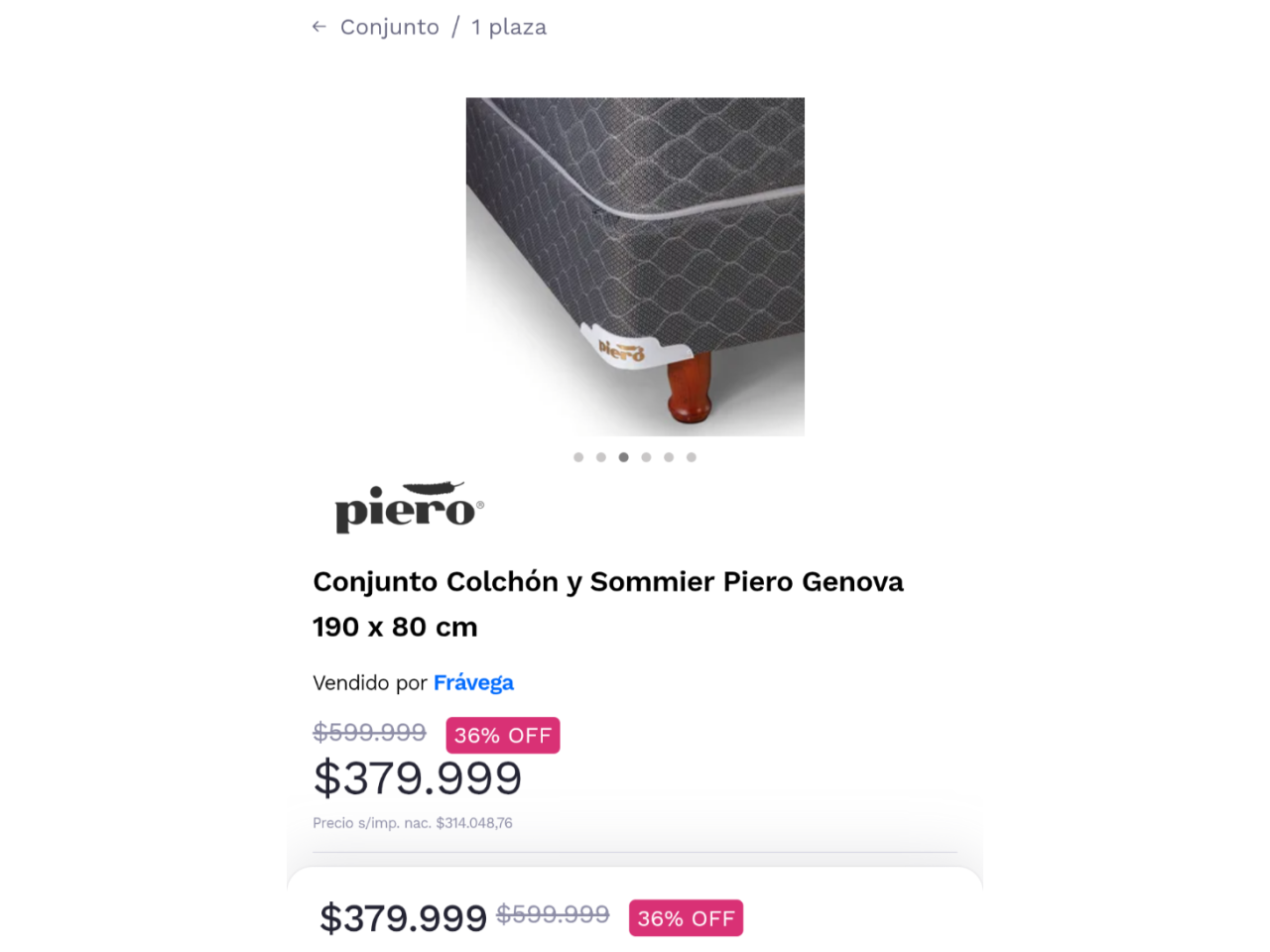Image resolution: width=1270 pixels, height=952 pixels.
Task: Select the fifth image carousel dot
Action: coord(669,457)
